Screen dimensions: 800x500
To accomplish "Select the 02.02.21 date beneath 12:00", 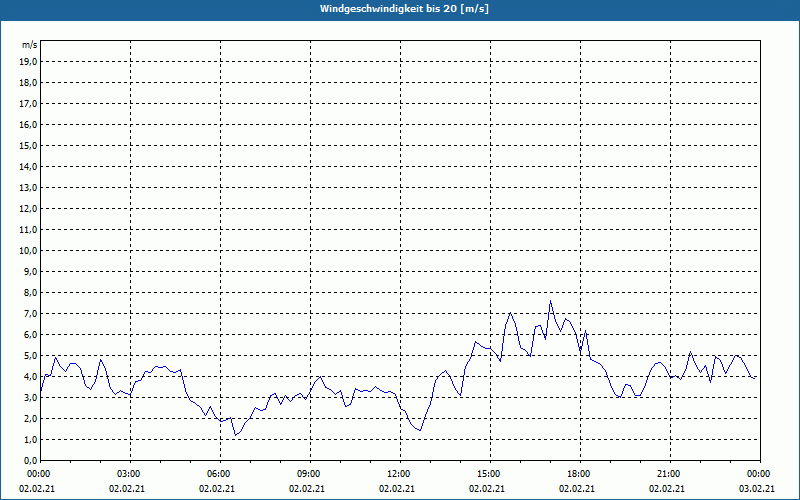I will 397,488.
